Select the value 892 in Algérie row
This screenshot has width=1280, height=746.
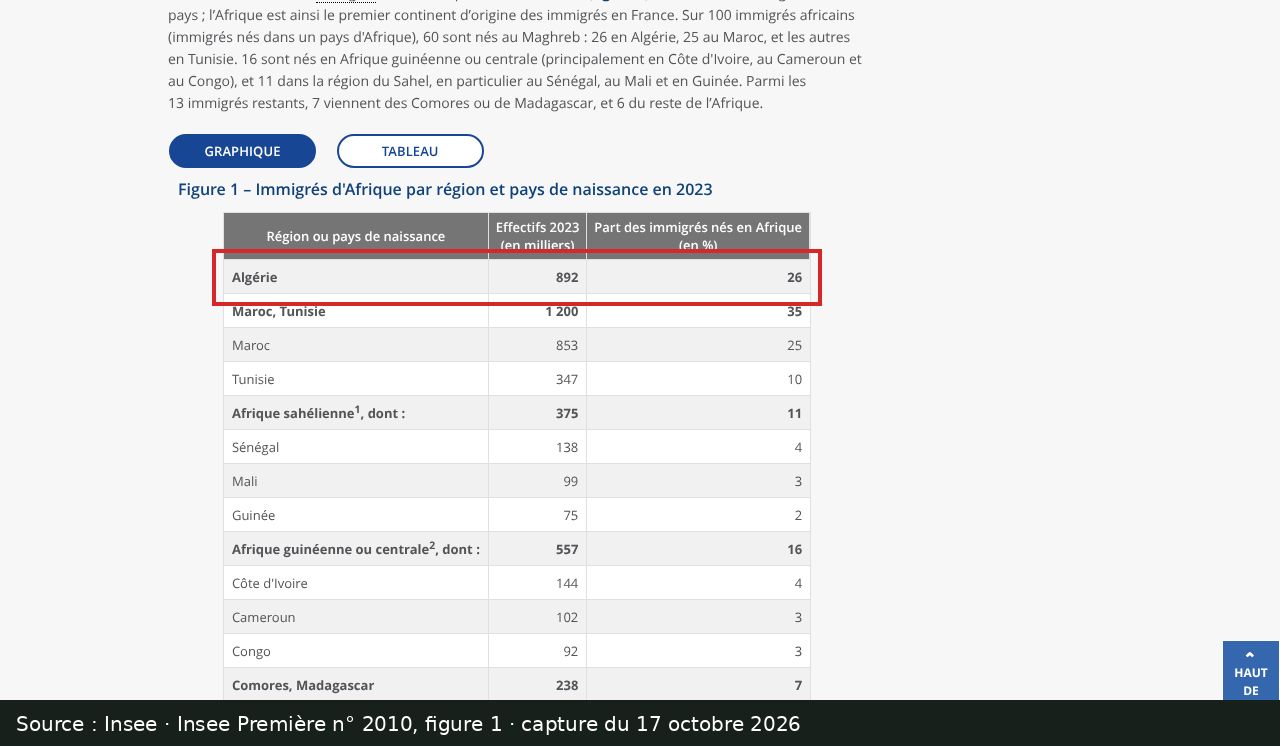tap(567, 277)
